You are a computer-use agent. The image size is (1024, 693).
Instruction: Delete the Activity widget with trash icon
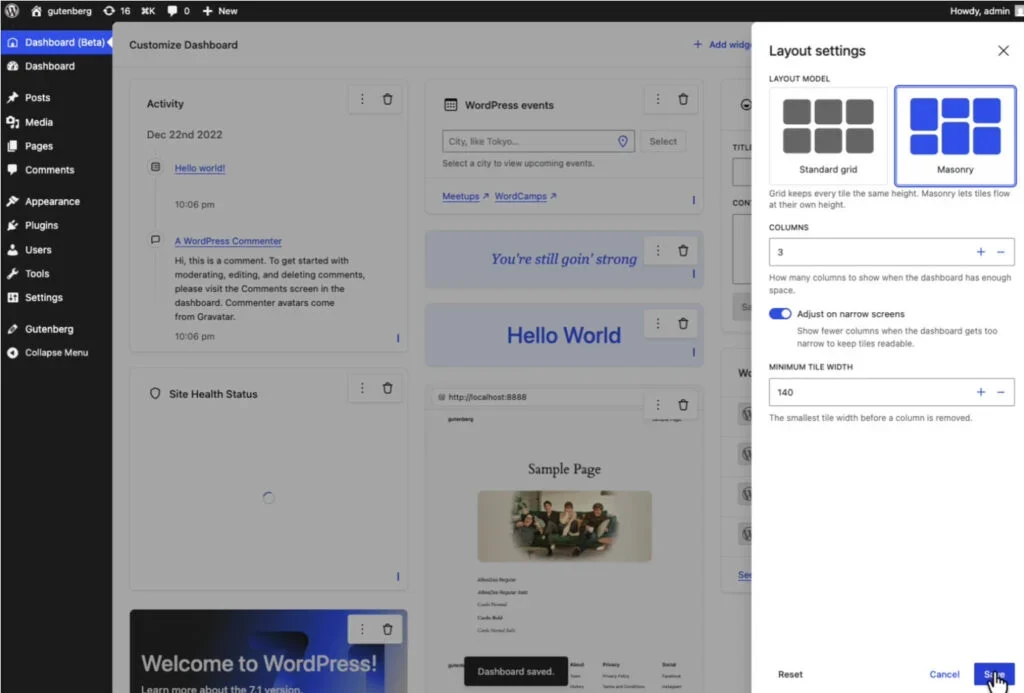[x=387, y=99]
